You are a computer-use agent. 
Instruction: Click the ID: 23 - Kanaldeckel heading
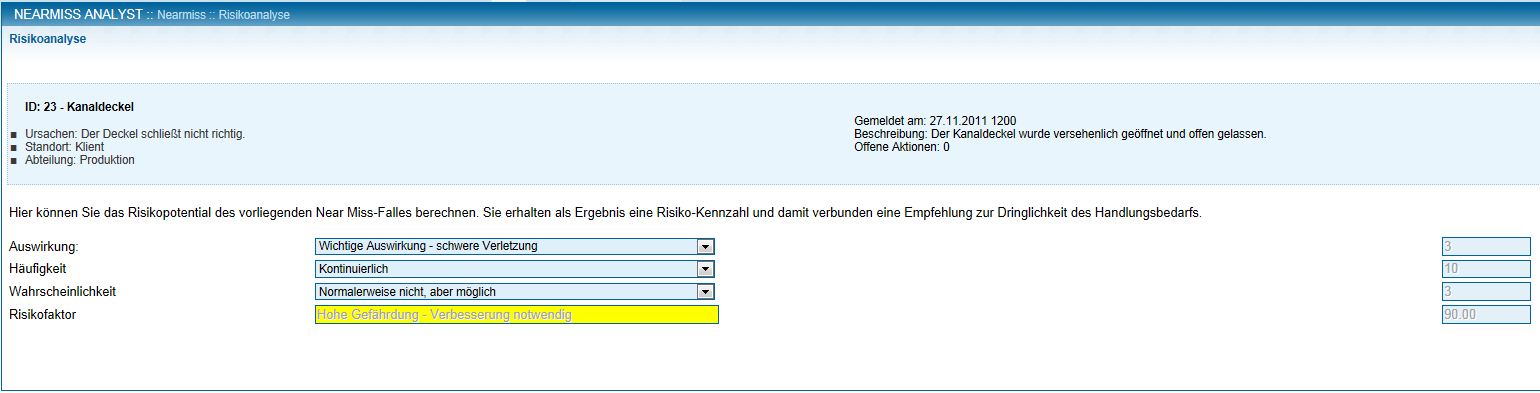click(x=79, y=107)
